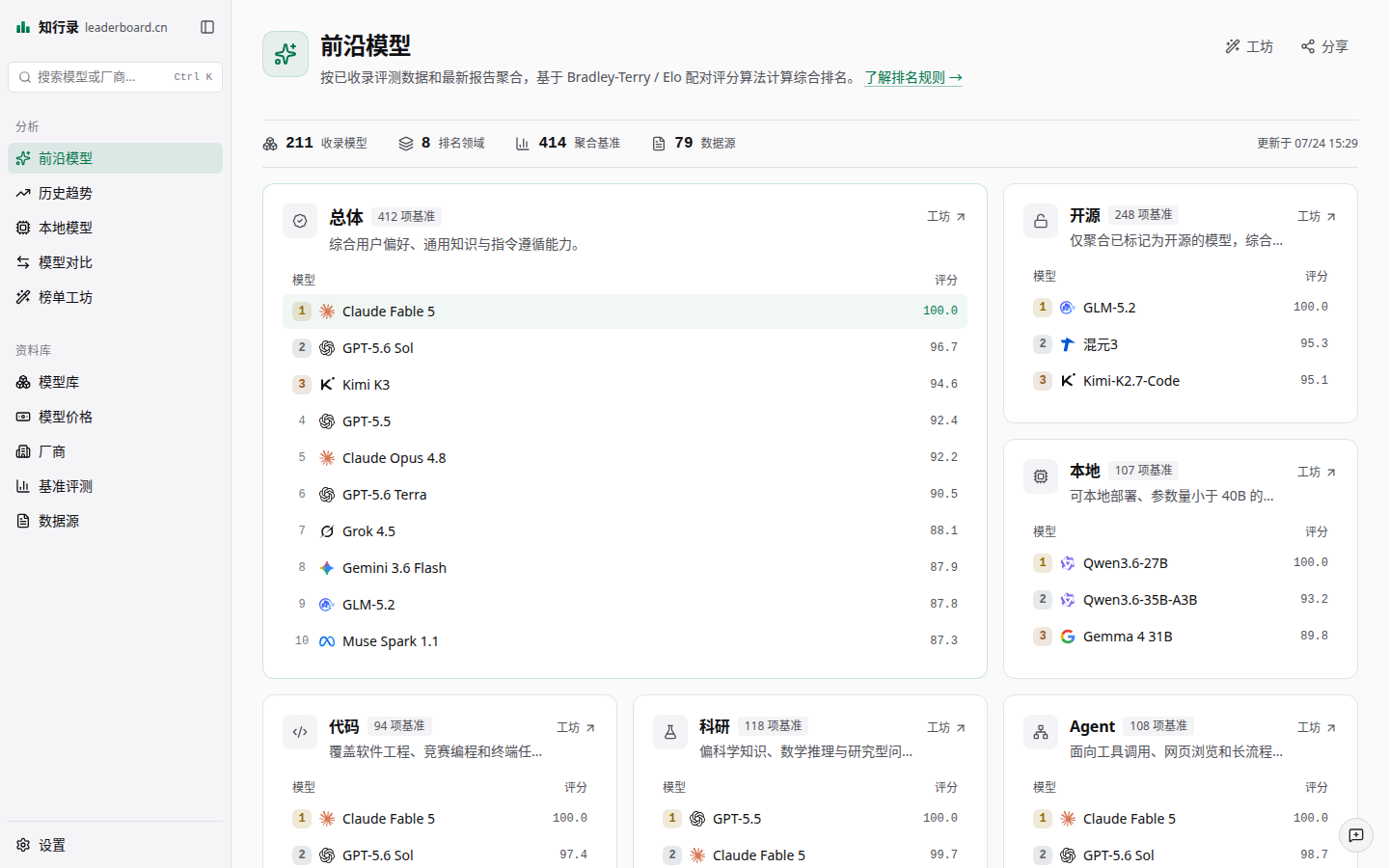Click the 工坊 button in page header
The image size is (1389, 868).
point(1249,46)
